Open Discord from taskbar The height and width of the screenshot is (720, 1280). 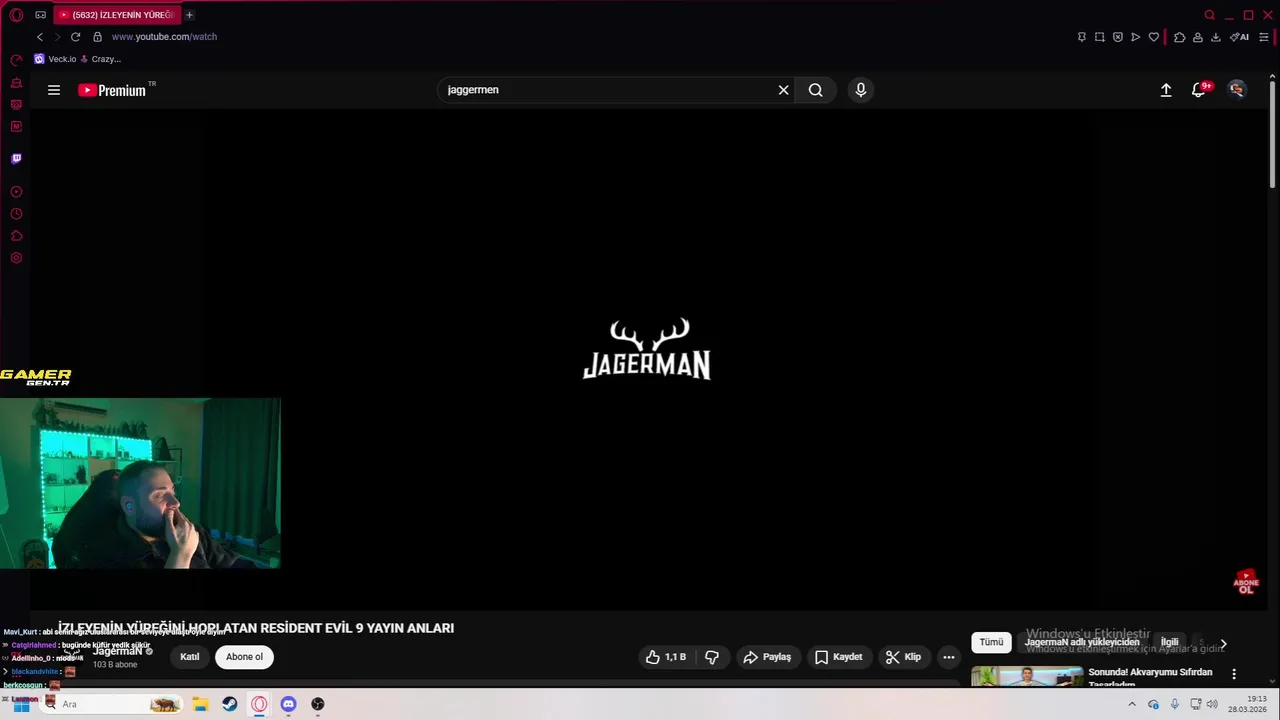pyautogui.click(x=288, y=704)
